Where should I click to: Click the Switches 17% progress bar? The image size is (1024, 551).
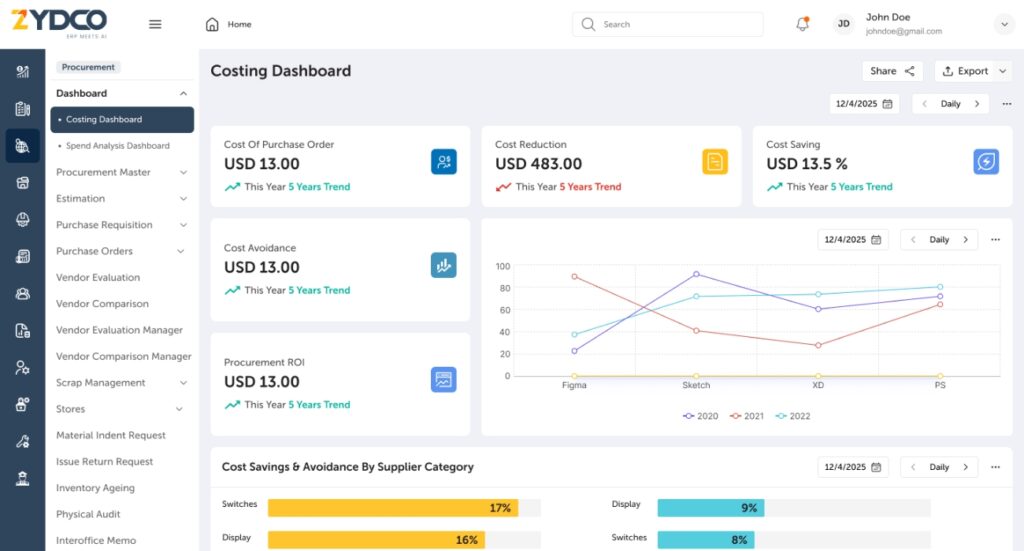point(393,508)
